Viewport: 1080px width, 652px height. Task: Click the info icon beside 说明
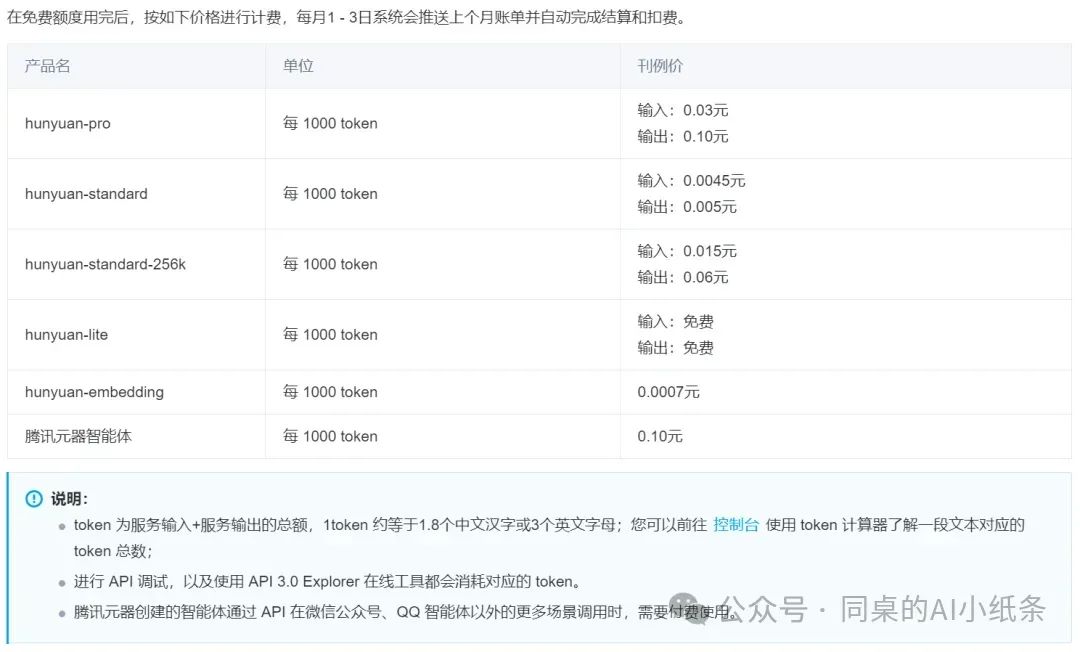(34, 498)
